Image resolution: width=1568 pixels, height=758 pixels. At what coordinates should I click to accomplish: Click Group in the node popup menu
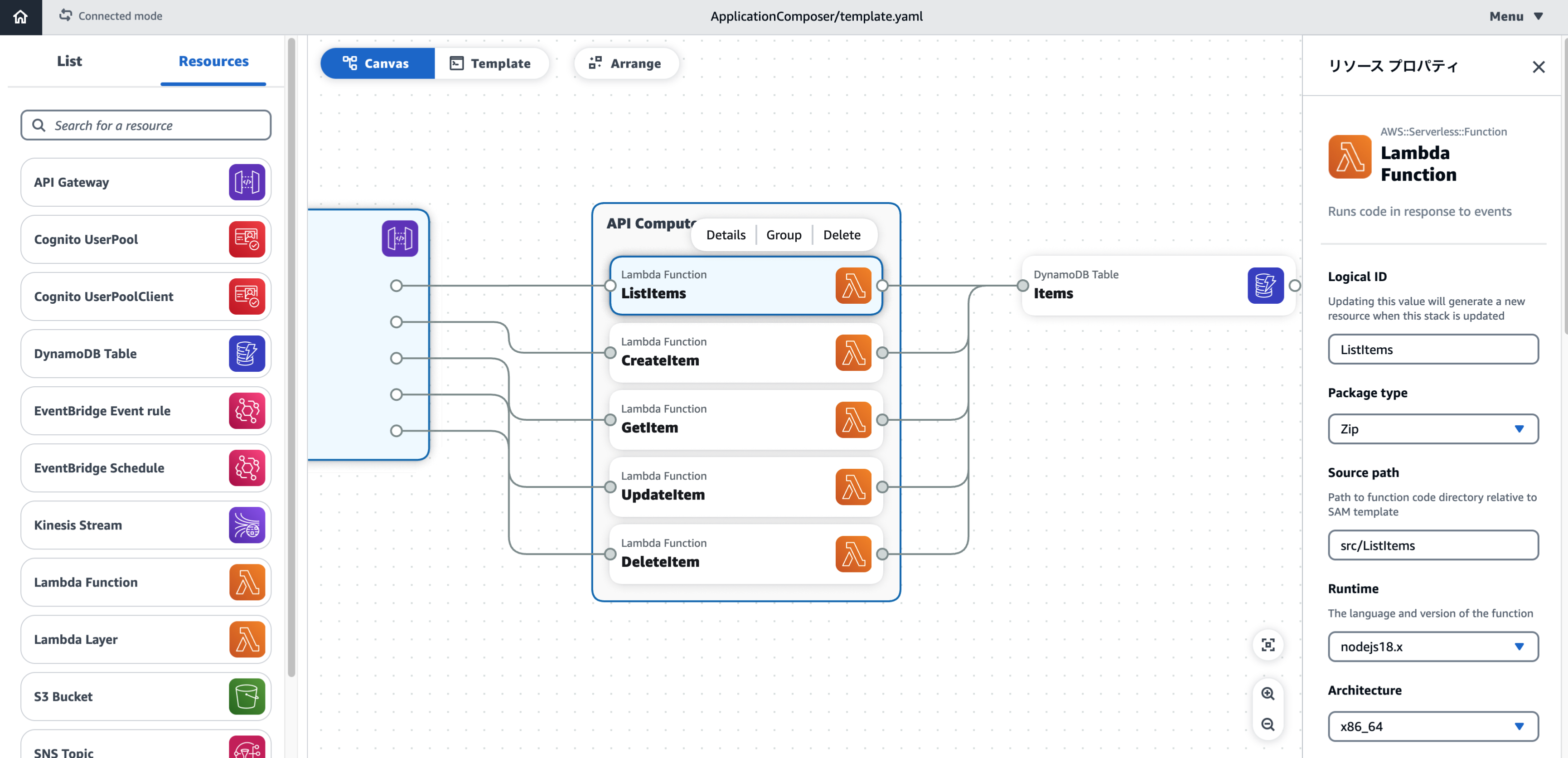pos(784,235)
